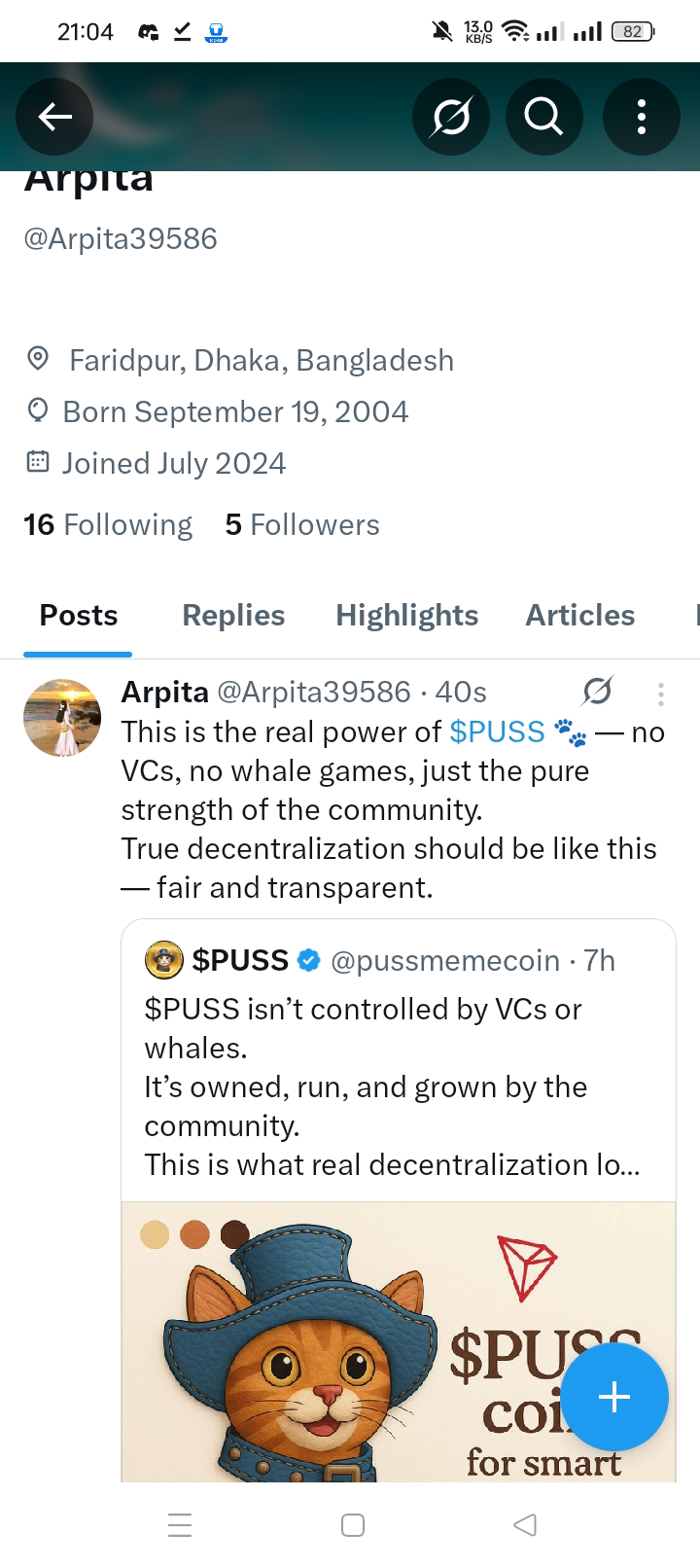This screenshot has width=700, height=1568.
Task: Open post options three-dot menu
Action: [661, 694]
